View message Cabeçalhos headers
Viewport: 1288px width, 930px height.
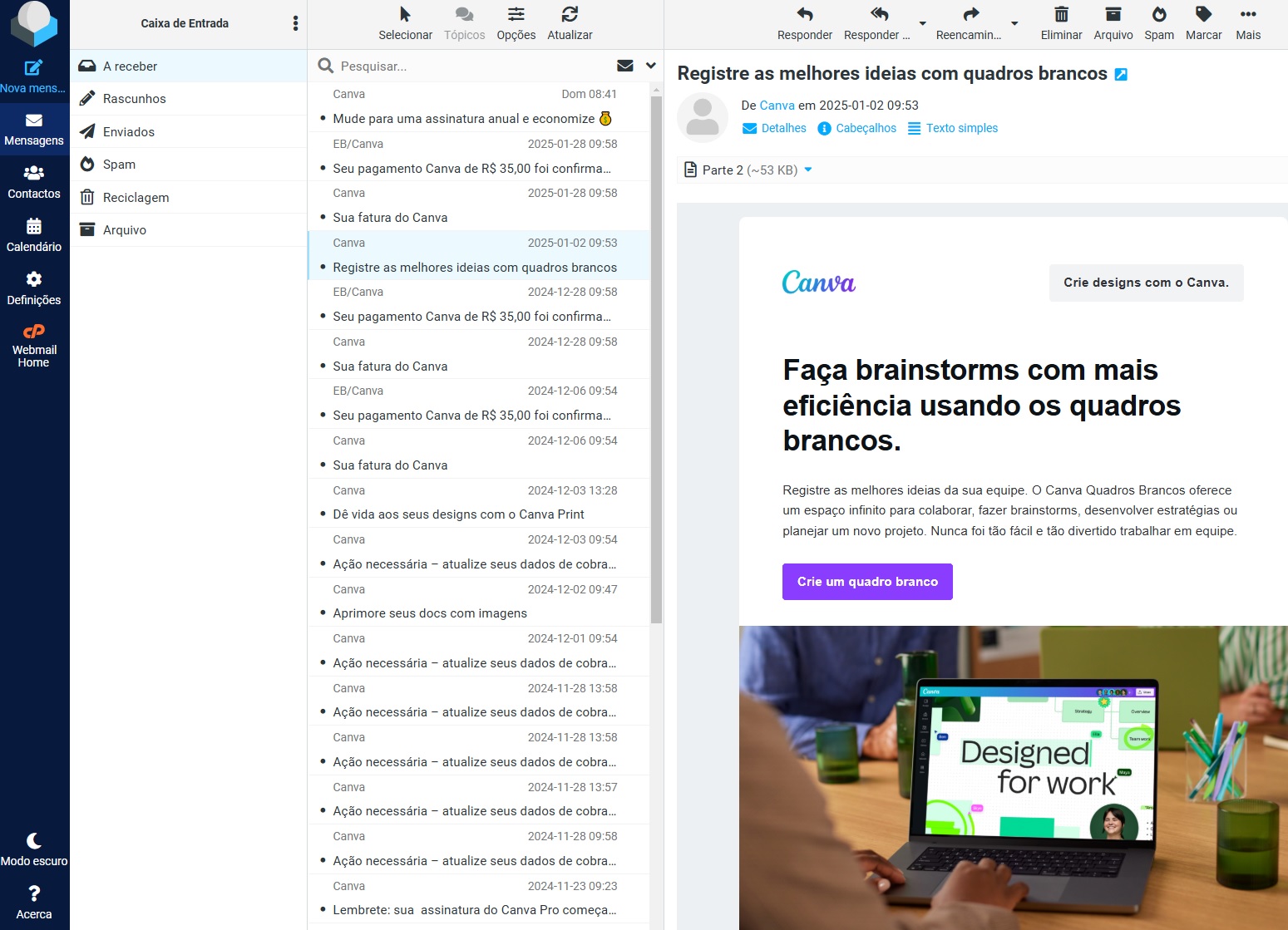tap(857, 128)
